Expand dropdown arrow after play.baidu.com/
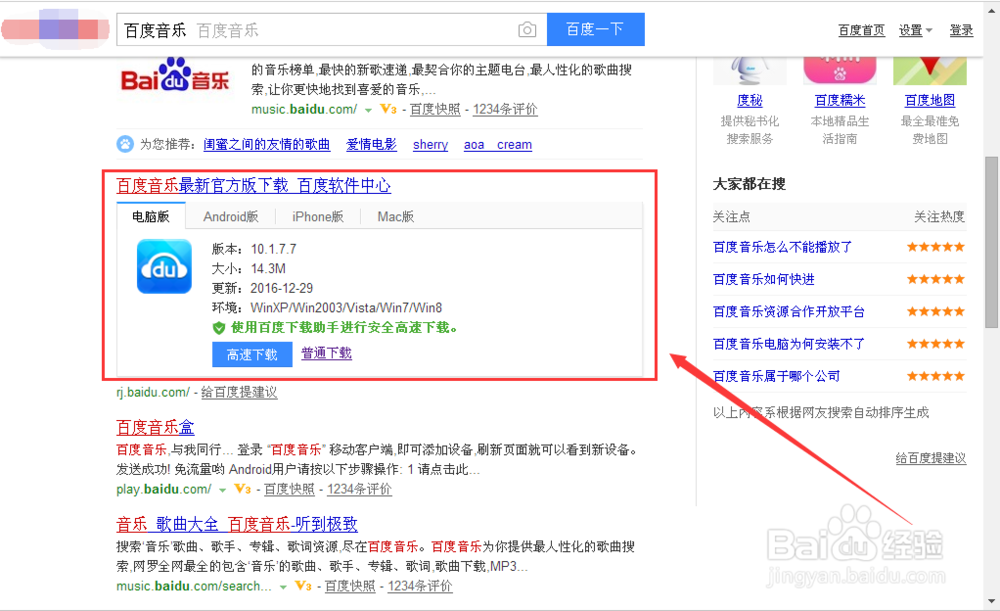This screenshot has height=611, width=1000. click(x=223, y=490)
